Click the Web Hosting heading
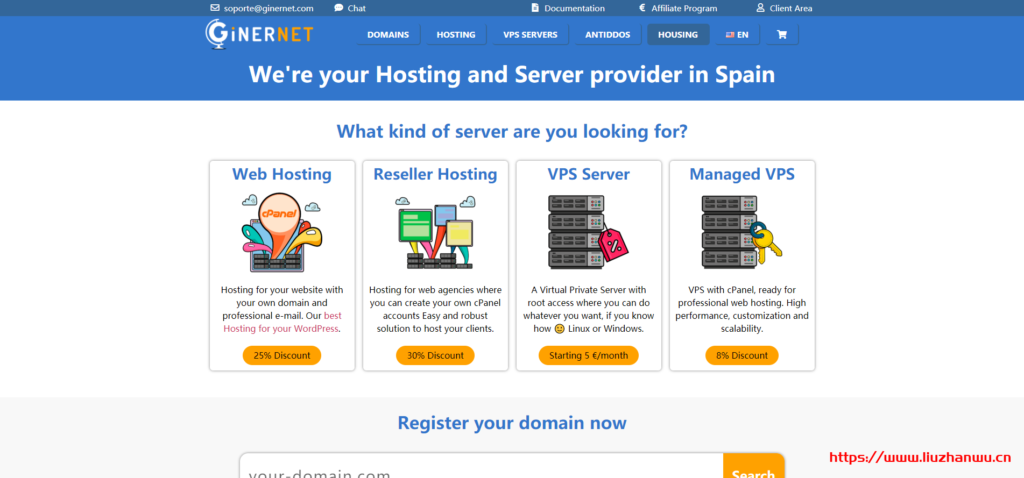The height and width of the screenshot is (478, 1024). (281, 174)
